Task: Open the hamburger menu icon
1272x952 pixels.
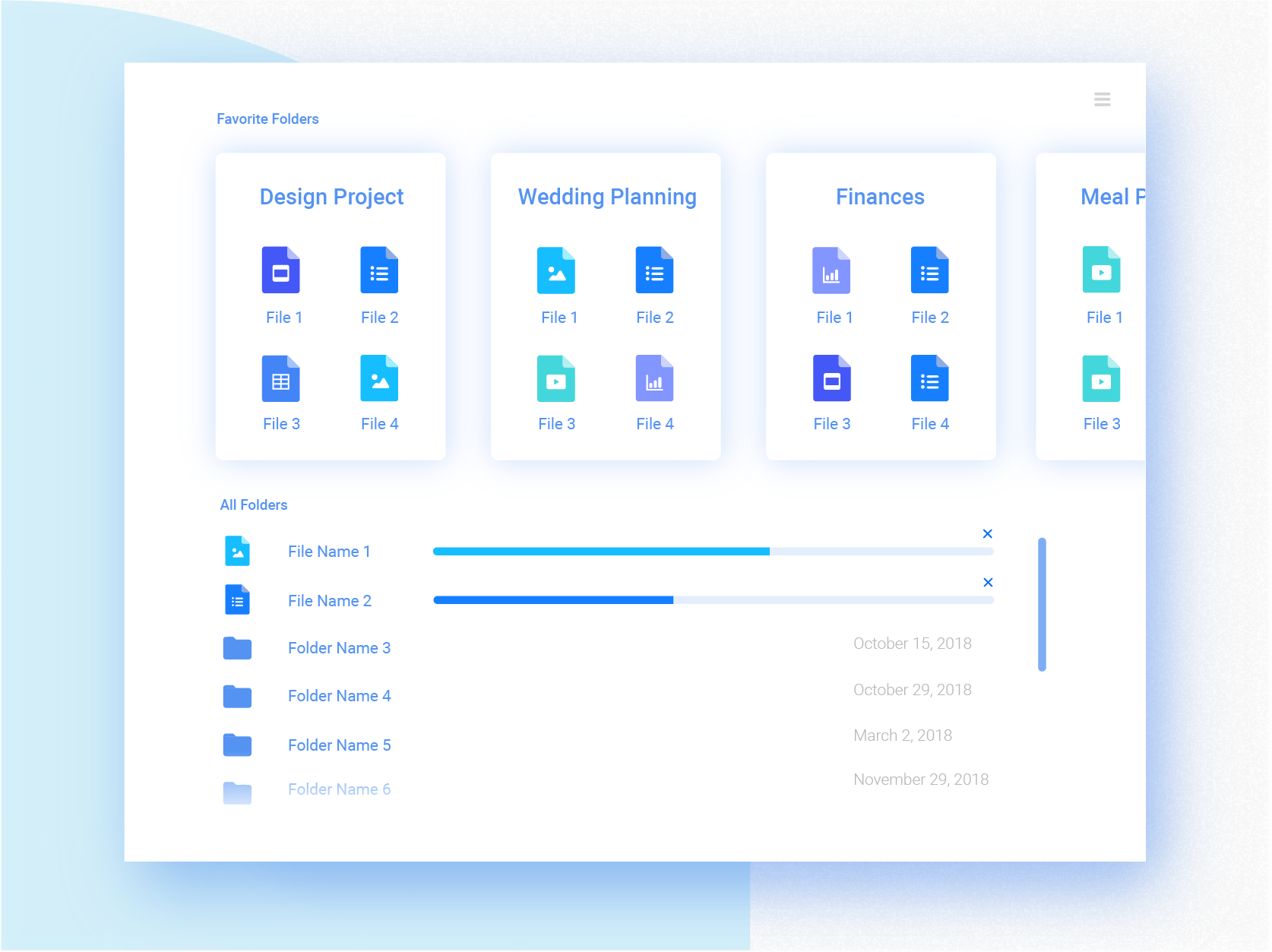Action: pyautogui.click(x=1102, y=100)
